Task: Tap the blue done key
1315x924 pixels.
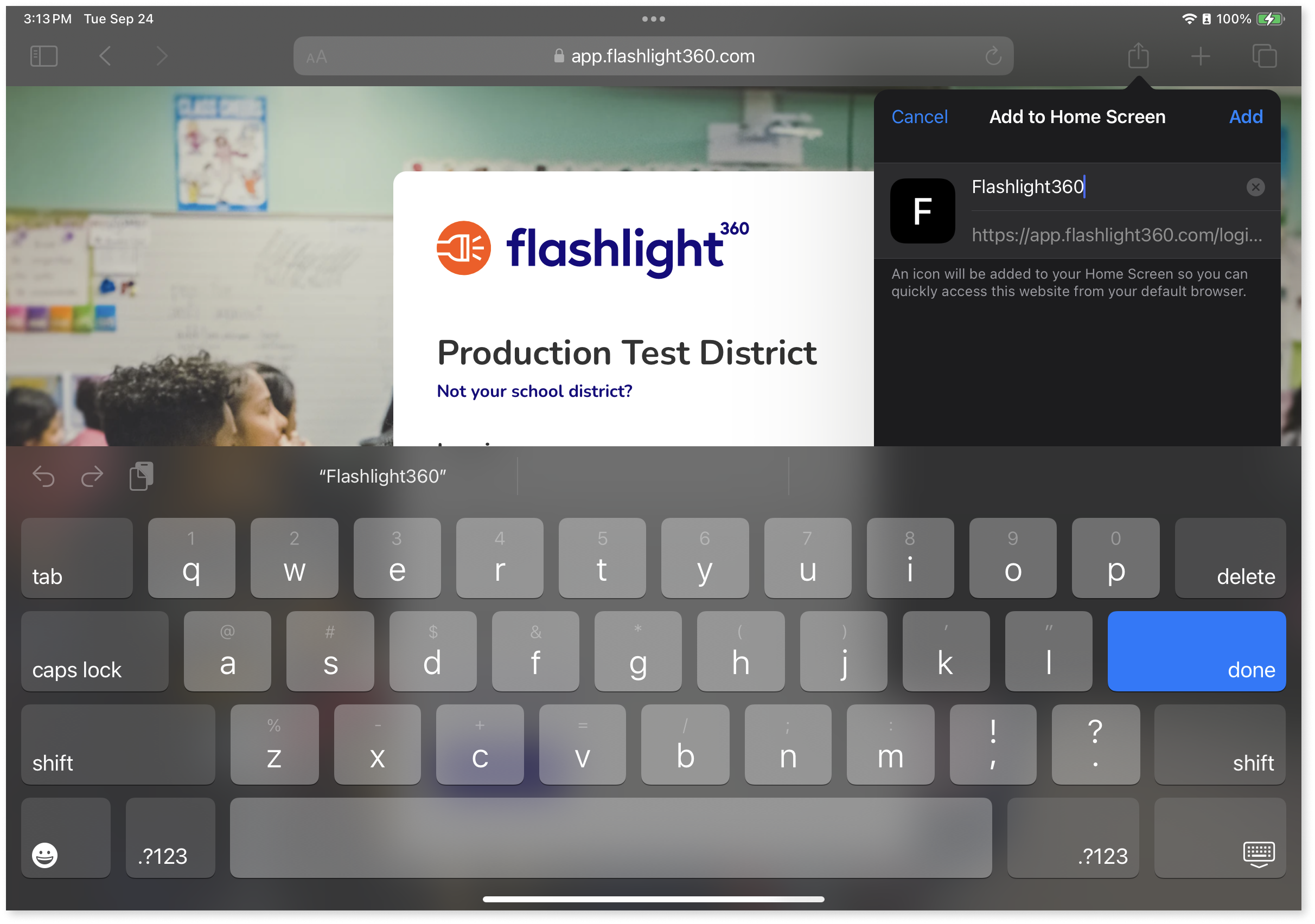Action: 1197,651
